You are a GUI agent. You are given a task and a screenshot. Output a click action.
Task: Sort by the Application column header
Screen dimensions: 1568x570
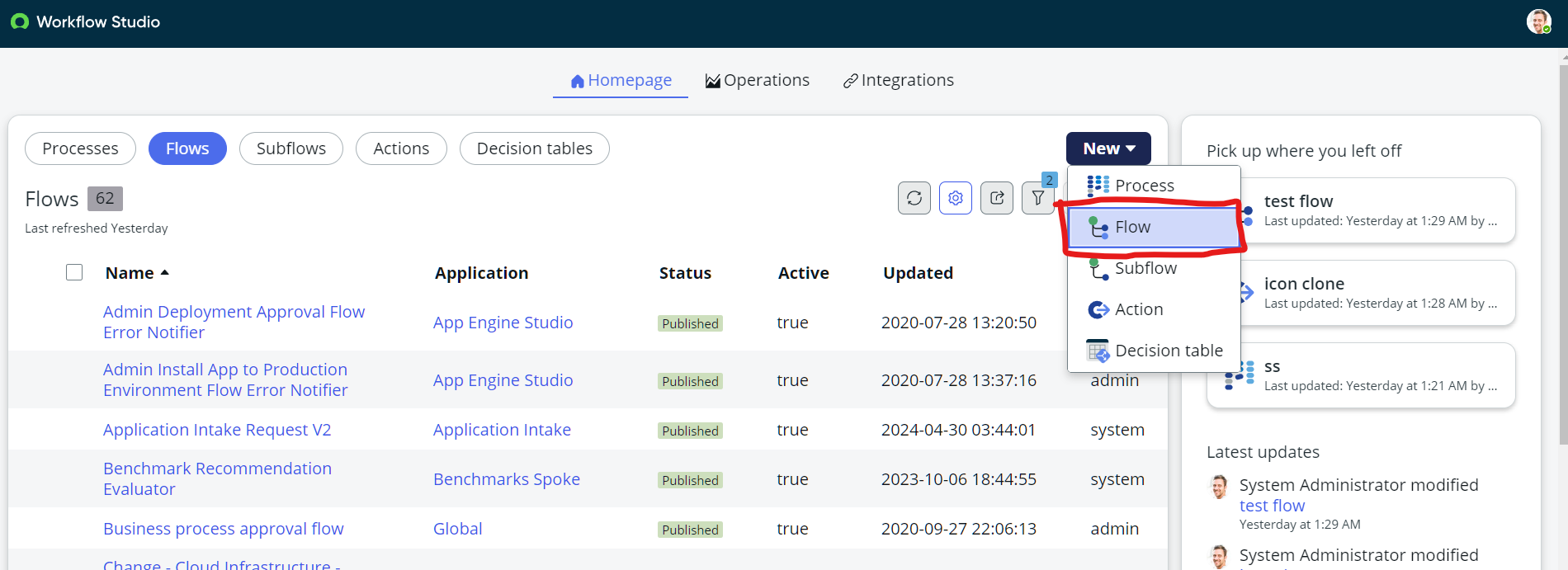coord(481,273)
